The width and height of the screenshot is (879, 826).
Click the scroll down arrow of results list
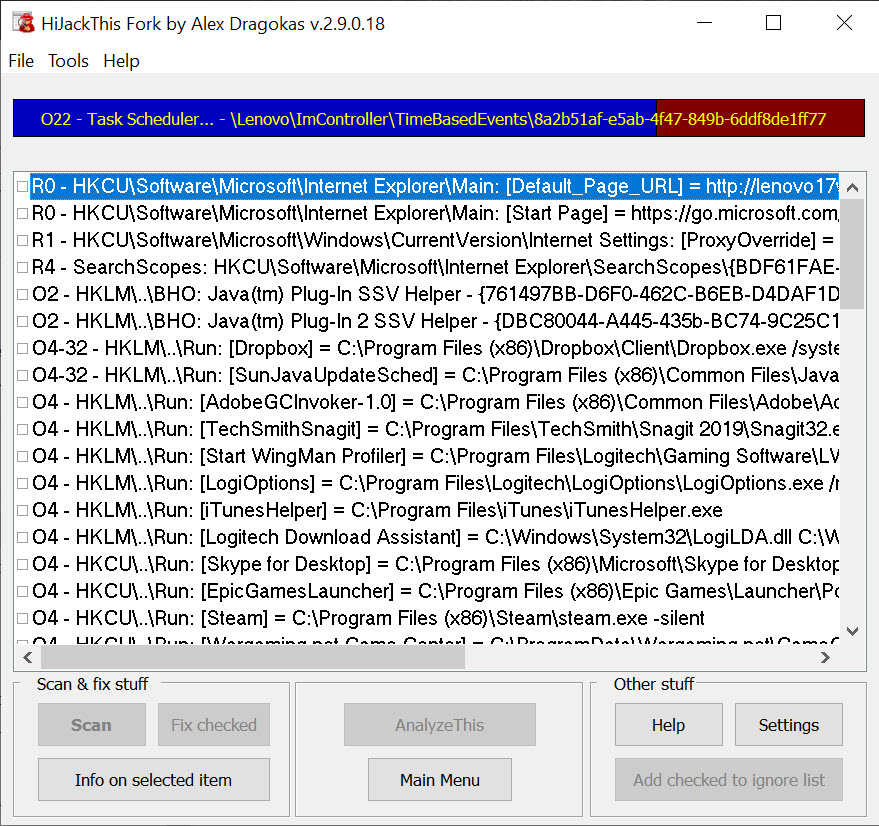tap(853, 631)
